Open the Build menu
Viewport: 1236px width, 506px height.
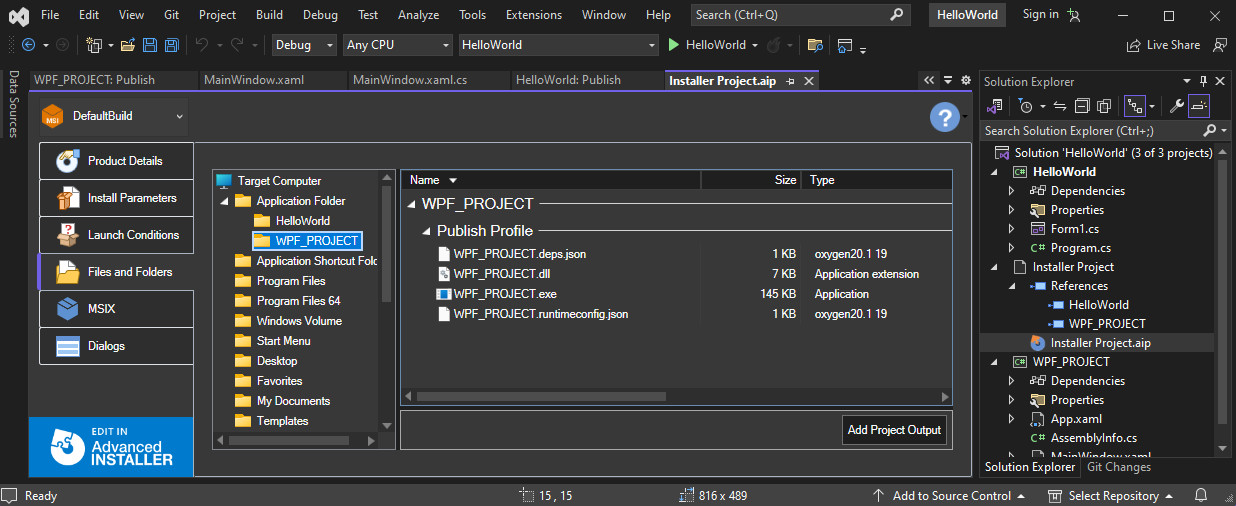click(x=269, y=15)
